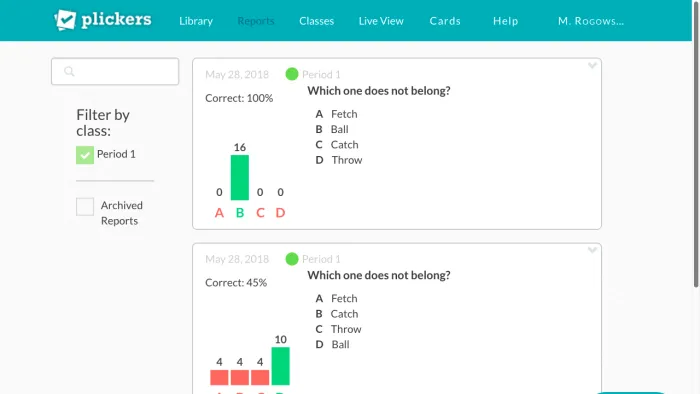Select the green bar showing 10 answers
Screen dimensions: 700x394
280,366
